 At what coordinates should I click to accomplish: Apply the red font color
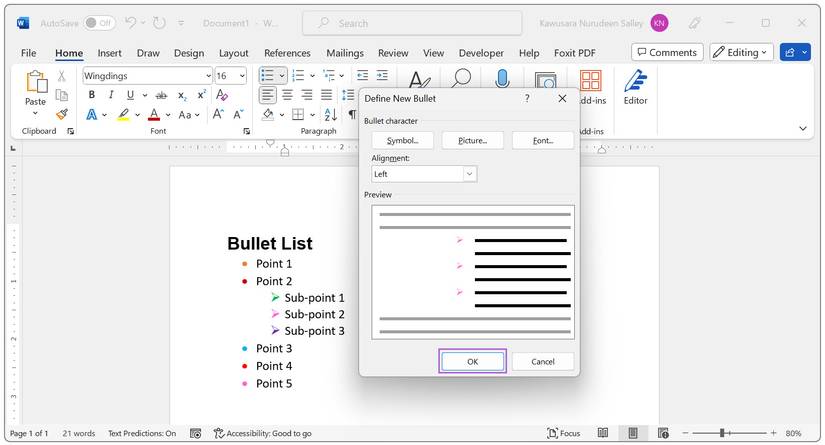pos(154,115)
